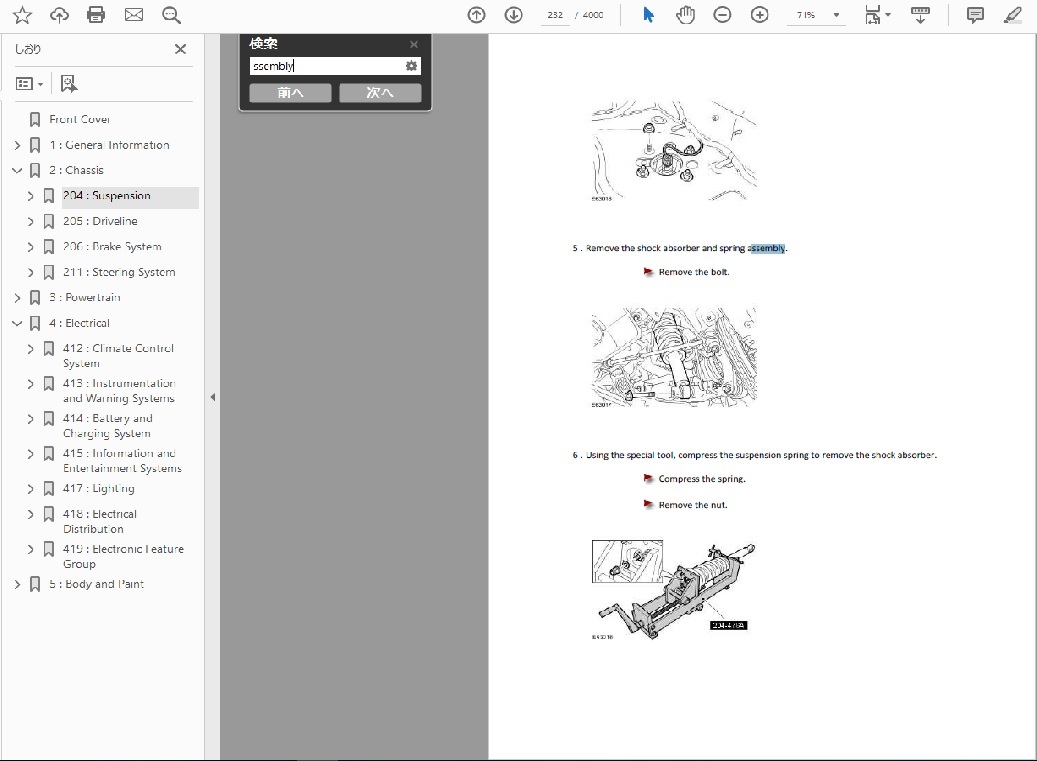The image size is (1037, 761).
Task: Select 3 : Powertrain bookmark text
Action: (85, 298)
